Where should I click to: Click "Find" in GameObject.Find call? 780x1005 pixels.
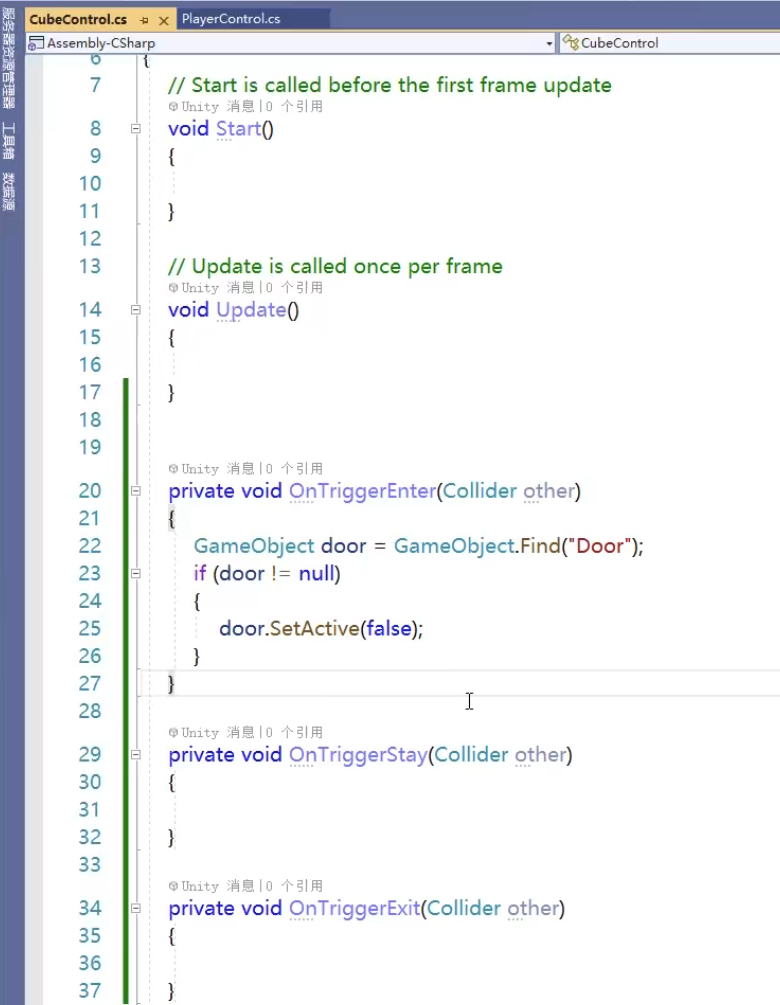click(540, 546)
